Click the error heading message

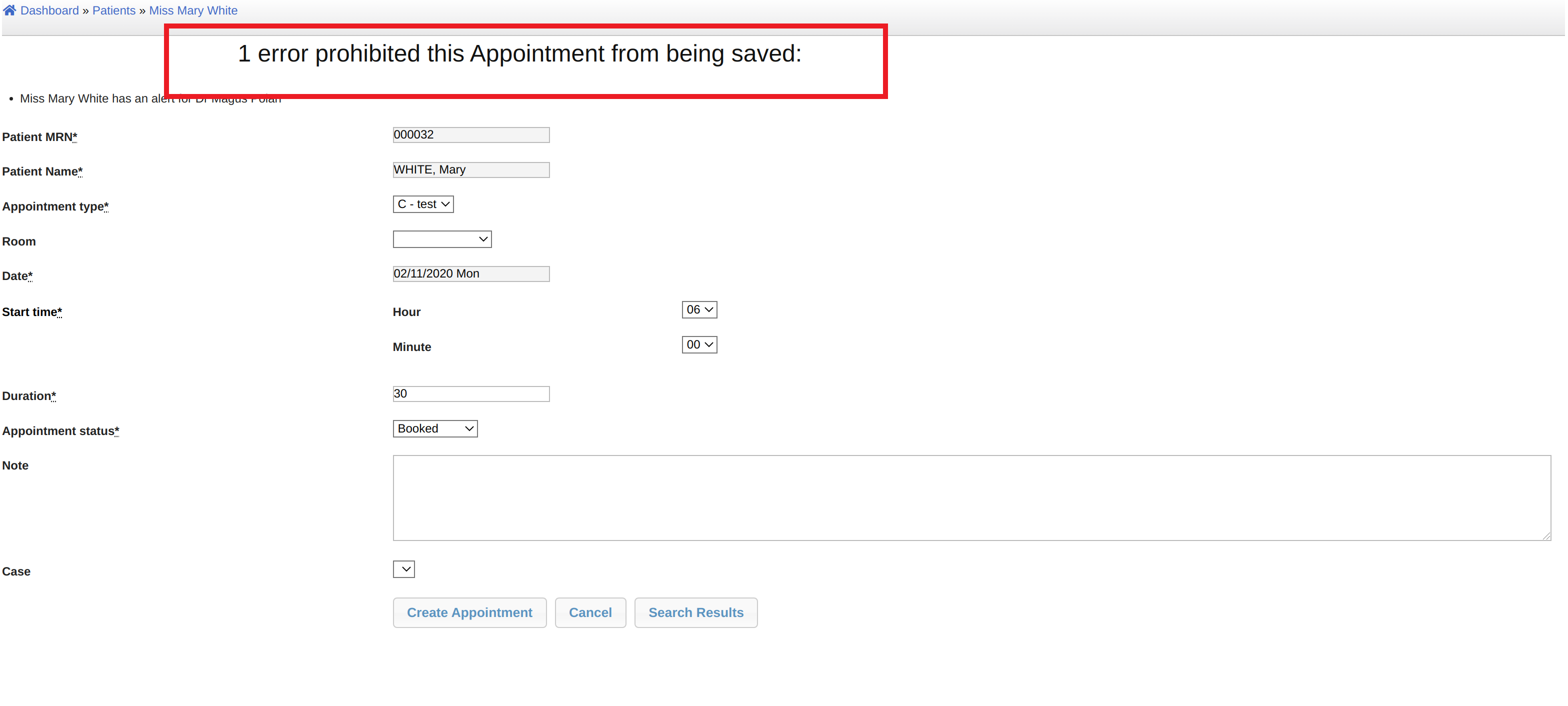click(x=519, y=53)
